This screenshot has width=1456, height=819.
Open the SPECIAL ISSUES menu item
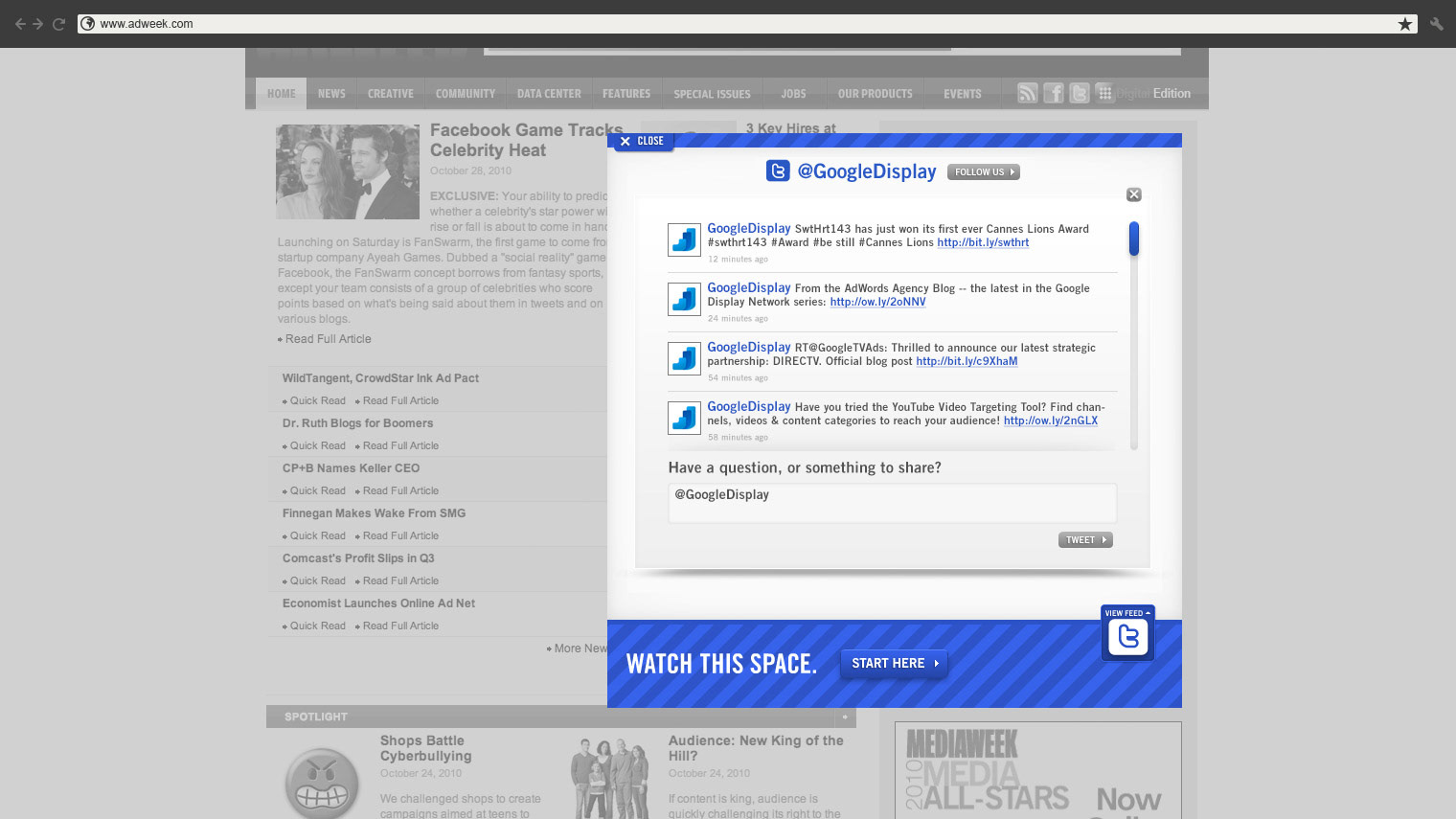712,94
